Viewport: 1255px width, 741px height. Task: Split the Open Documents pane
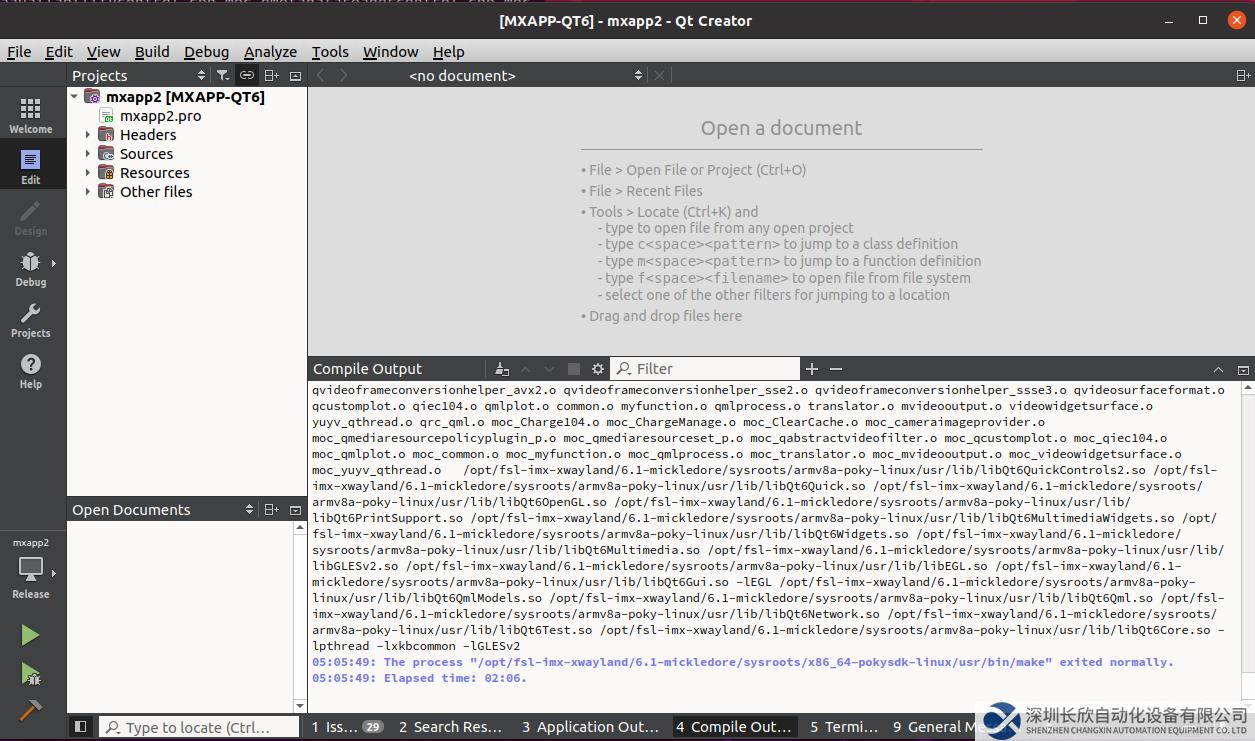[272, 509]
